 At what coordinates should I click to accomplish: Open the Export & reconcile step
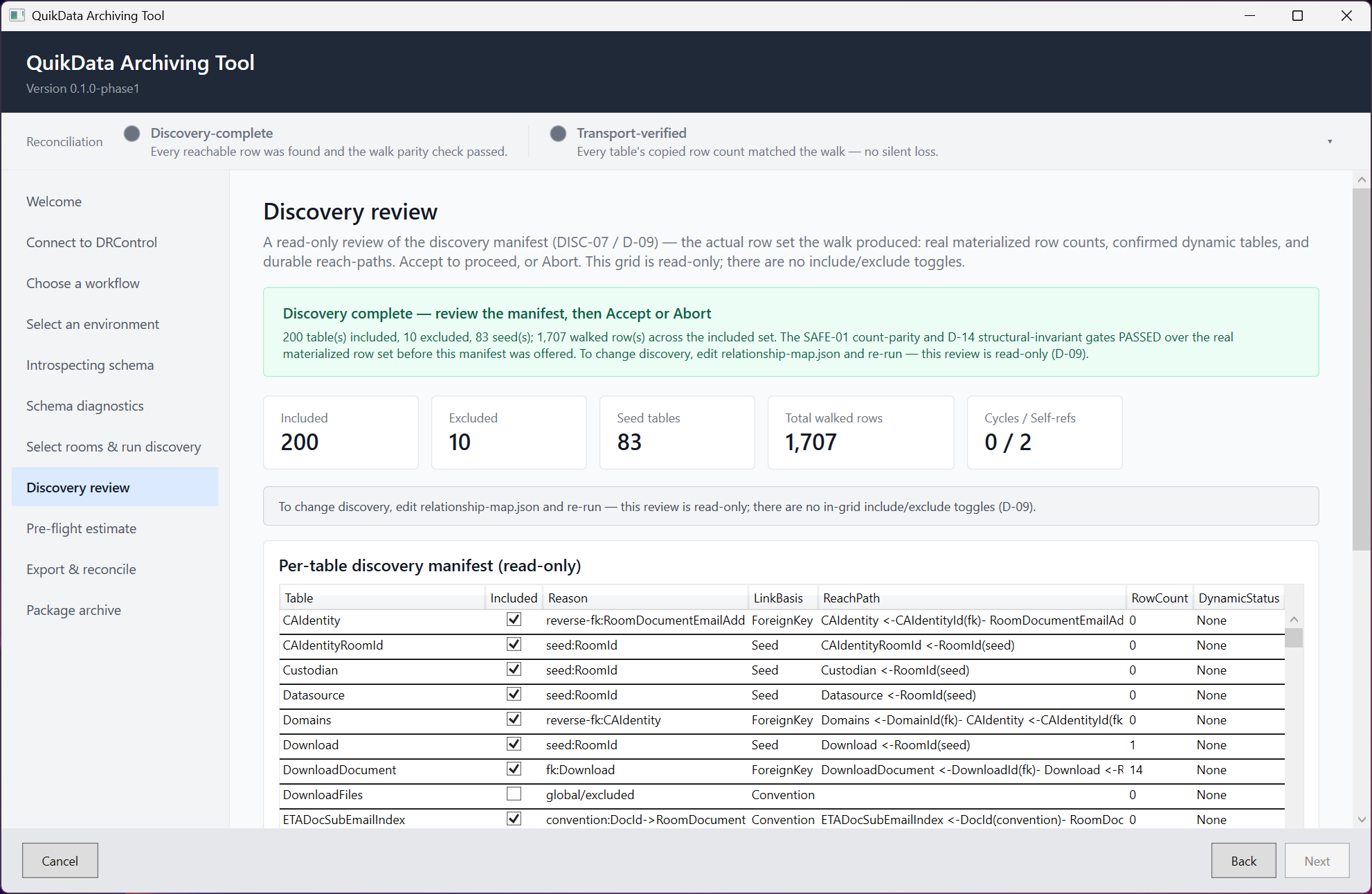coord(115,569)
